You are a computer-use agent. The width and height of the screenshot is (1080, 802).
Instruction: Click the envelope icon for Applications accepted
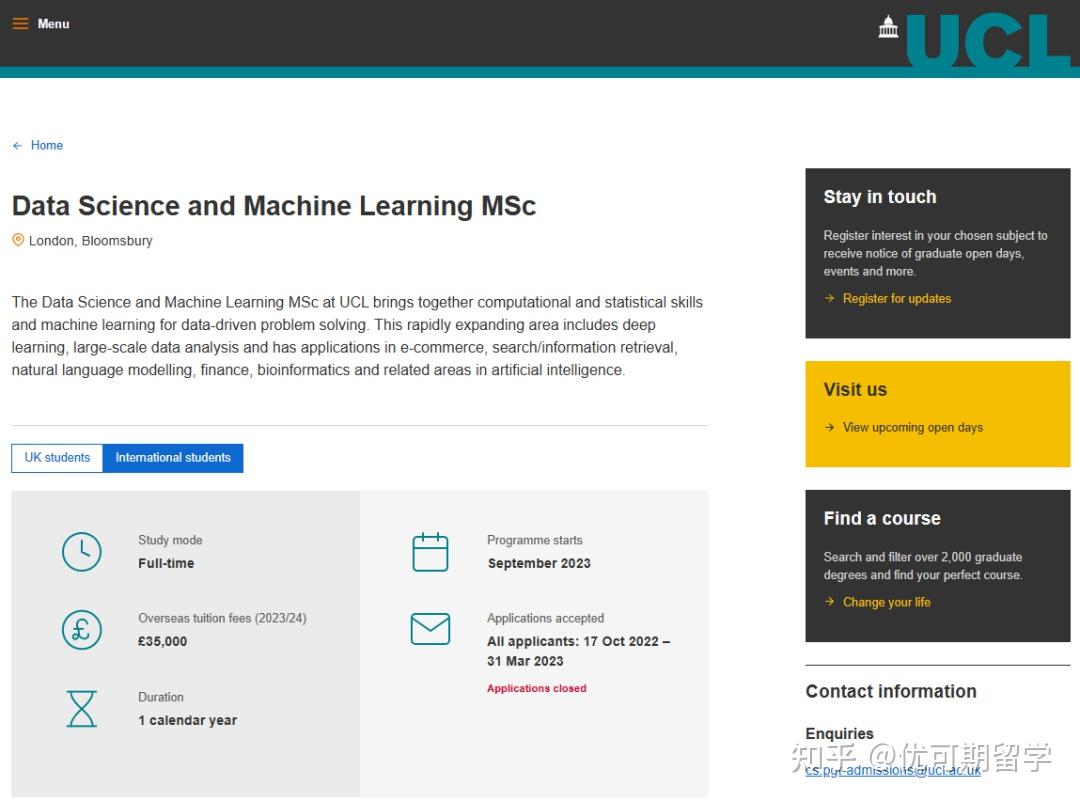point(430,629)
